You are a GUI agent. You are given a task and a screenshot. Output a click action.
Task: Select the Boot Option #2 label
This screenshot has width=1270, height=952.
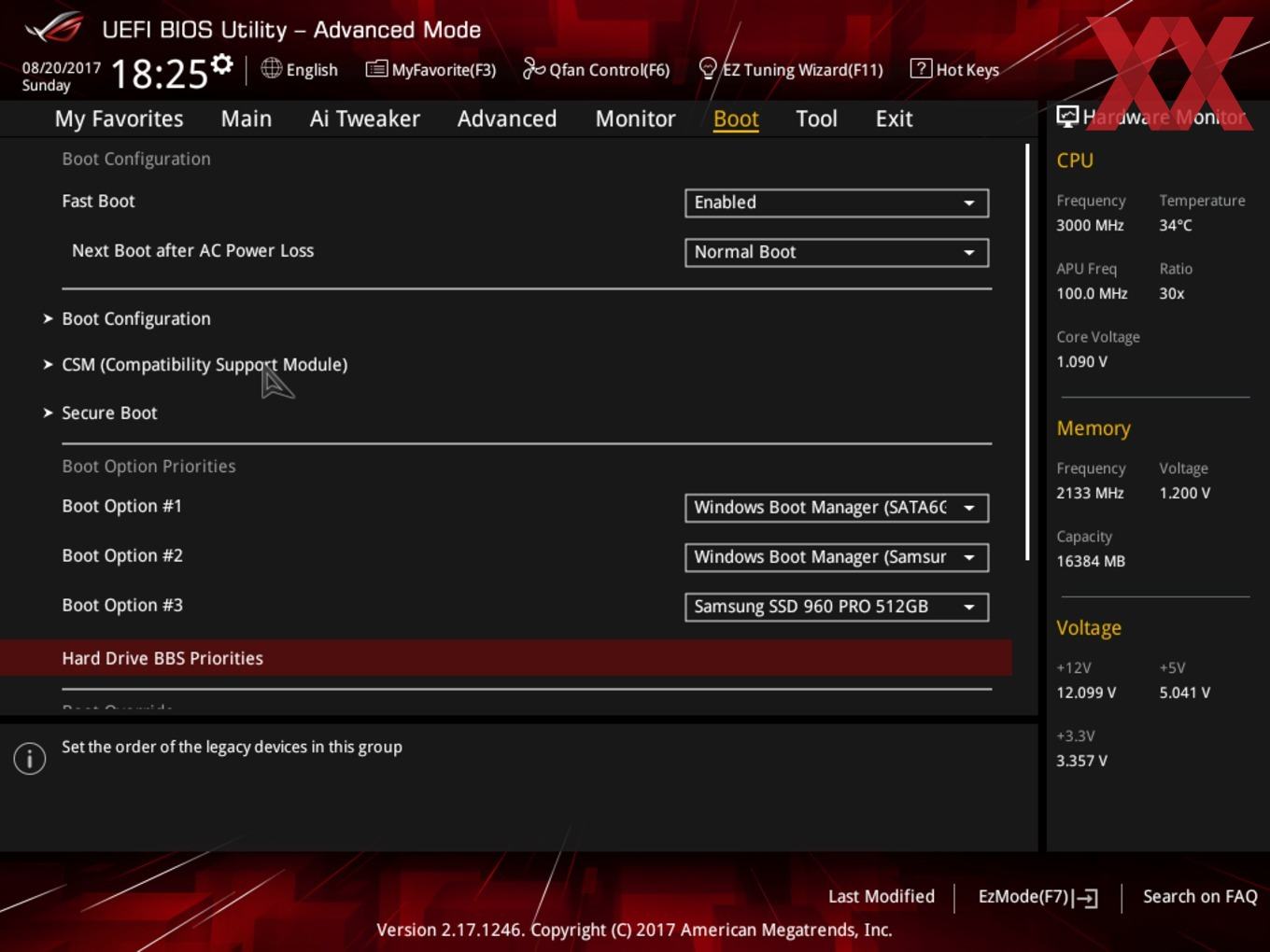(122, 555)
